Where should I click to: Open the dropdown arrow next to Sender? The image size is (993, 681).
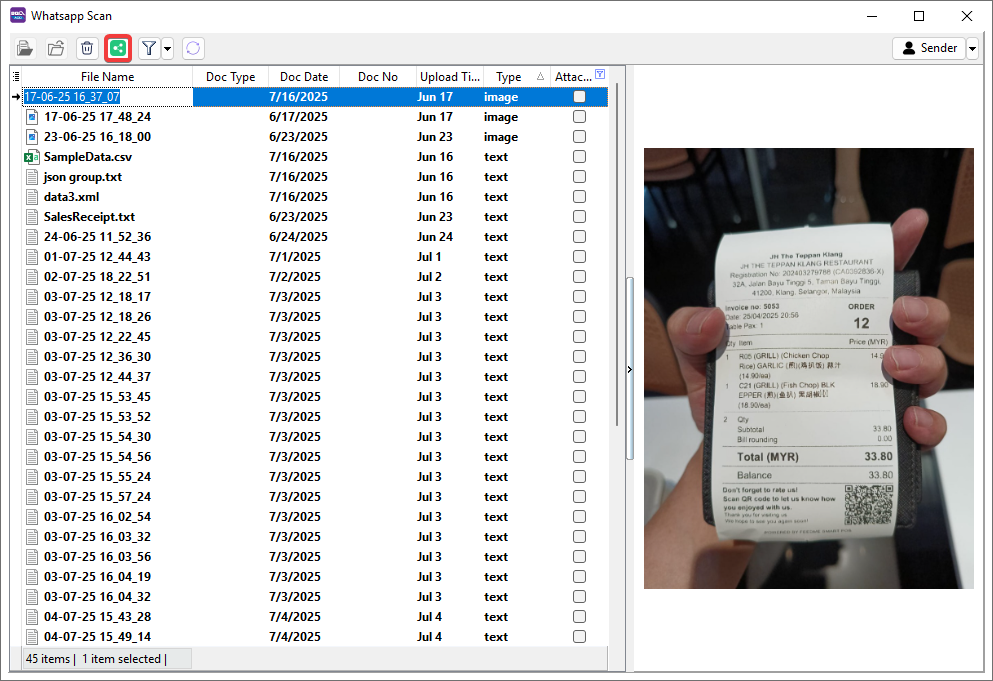(x=972, y=48)
